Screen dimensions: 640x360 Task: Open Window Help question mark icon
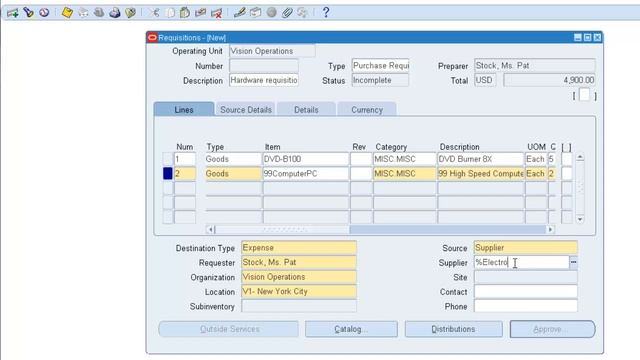[326, 13]
